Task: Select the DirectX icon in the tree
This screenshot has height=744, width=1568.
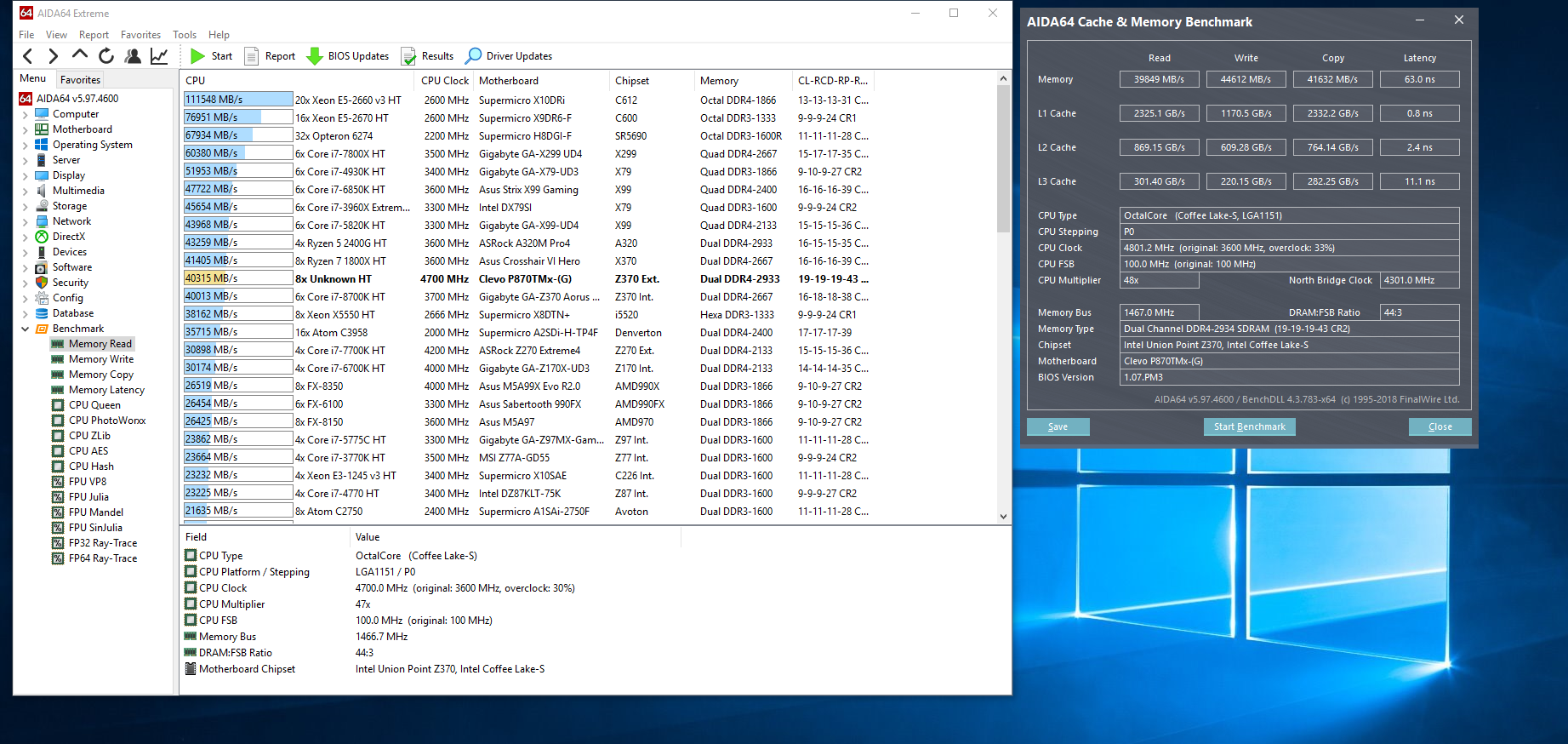Action: pos(41,237)
